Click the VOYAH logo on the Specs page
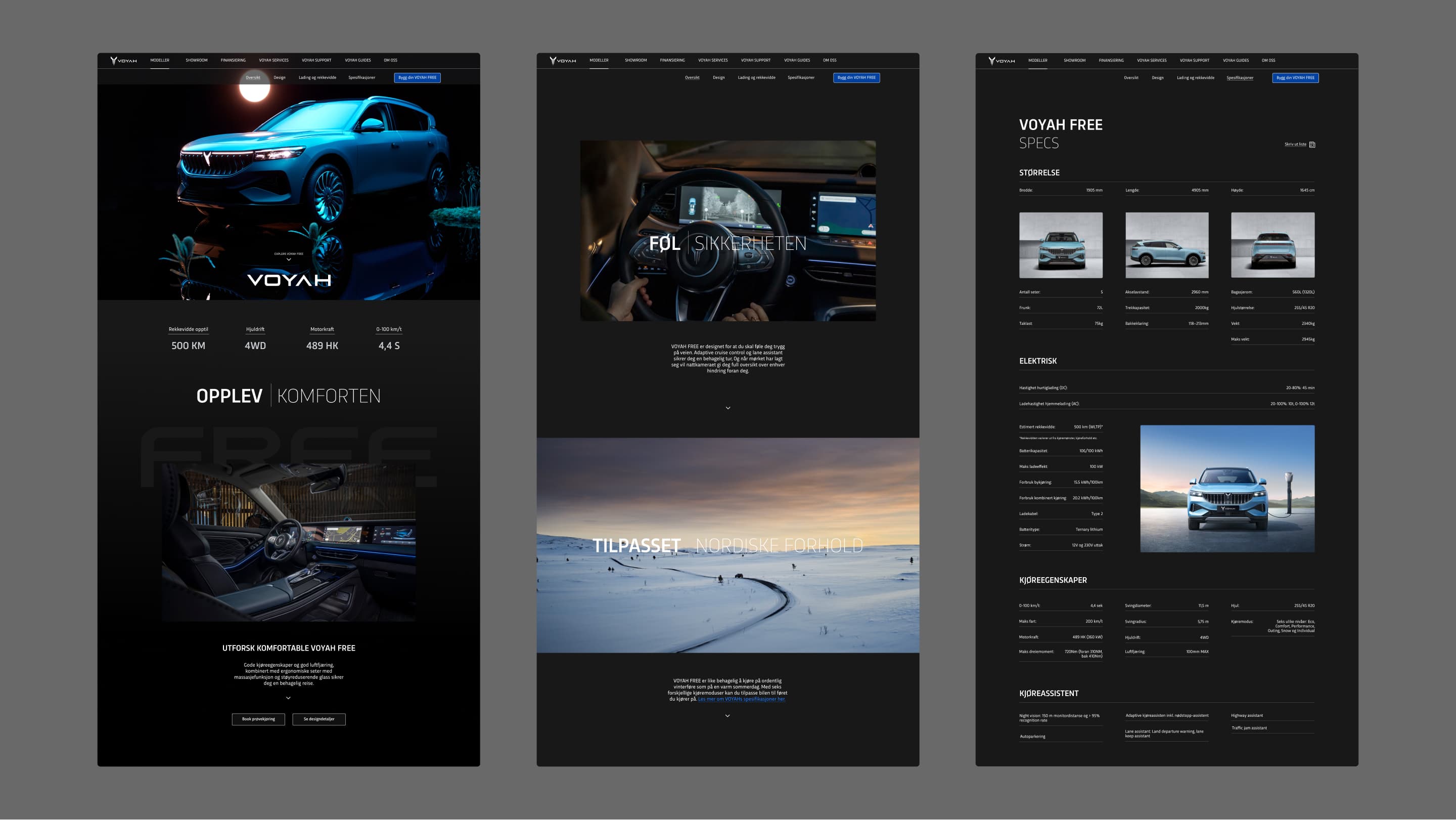This screenshot has height=820, width=1456. tap(1002, 61)
